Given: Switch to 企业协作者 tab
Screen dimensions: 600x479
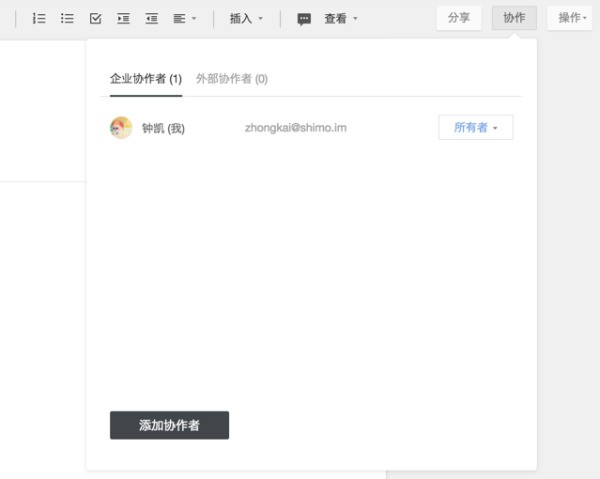Looking at the screenshot, I should pyautogui.click(x=145, y=78).
